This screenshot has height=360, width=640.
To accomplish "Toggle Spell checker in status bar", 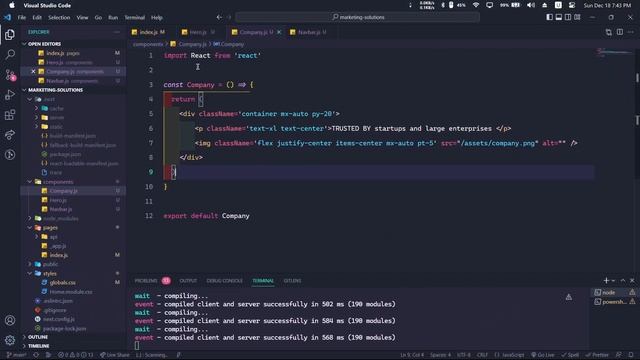I will (x=570, y=355).
